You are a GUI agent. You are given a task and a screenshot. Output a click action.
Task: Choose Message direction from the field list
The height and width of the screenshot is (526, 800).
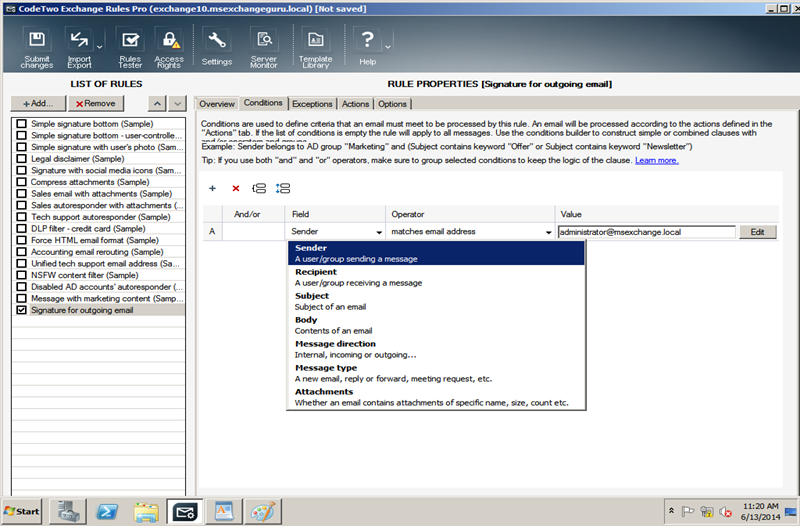pos(436,349)
